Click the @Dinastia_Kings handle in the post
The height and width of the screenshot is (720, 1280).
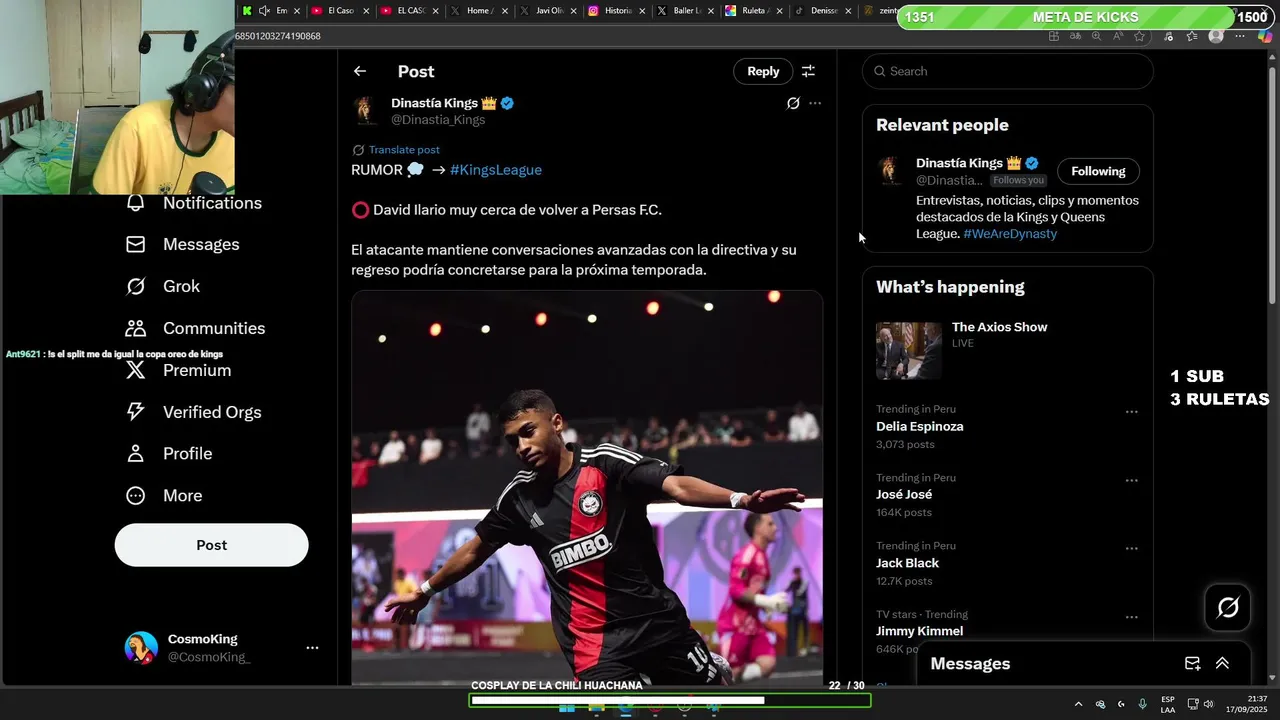[x=438, y=120]
